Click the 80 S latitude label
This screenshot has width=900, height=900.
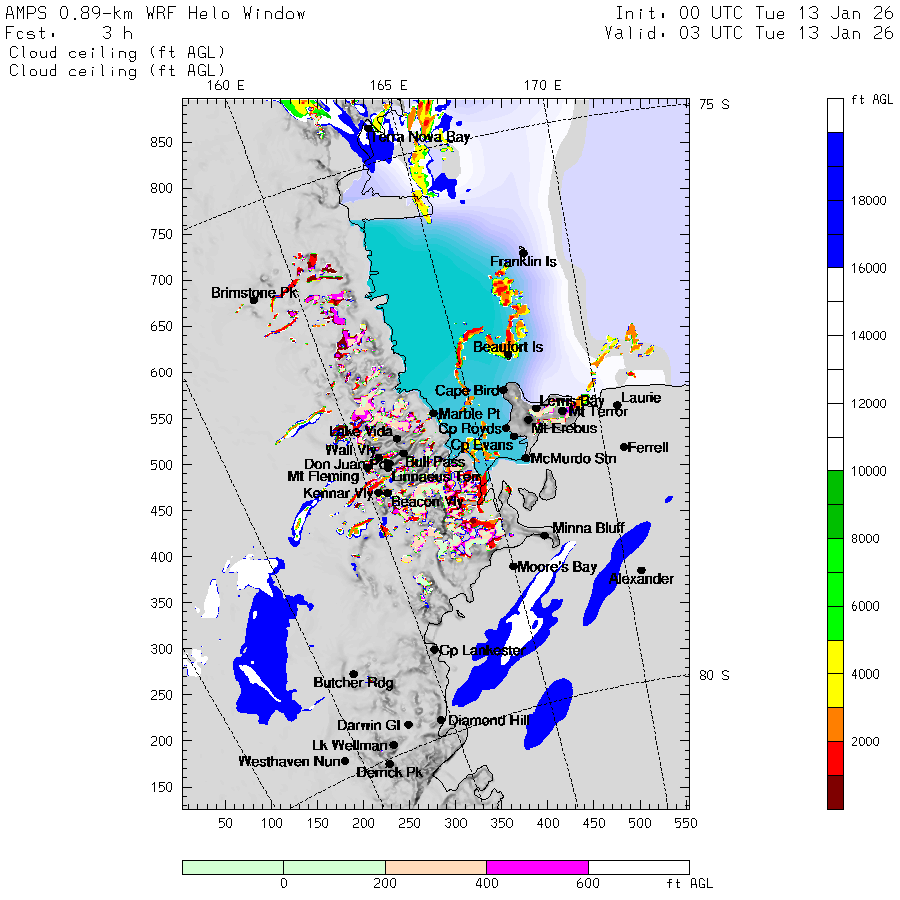[714, 675]
